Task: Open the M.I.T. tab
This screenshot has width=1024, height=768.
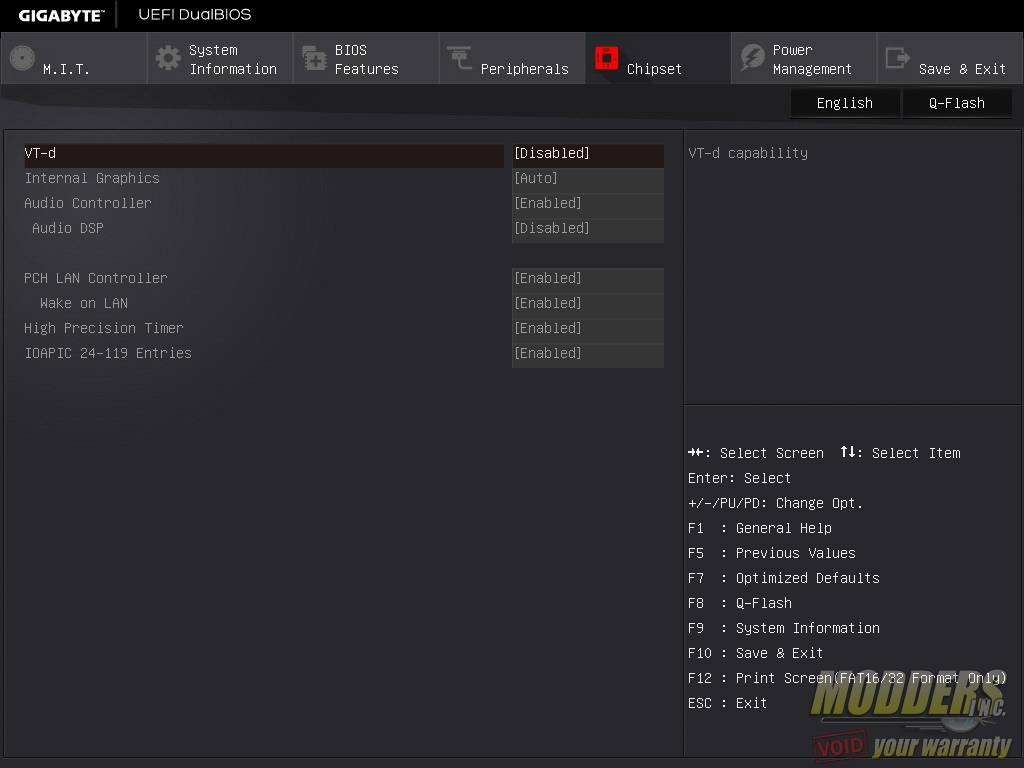Action: click(x=74, y=58)
